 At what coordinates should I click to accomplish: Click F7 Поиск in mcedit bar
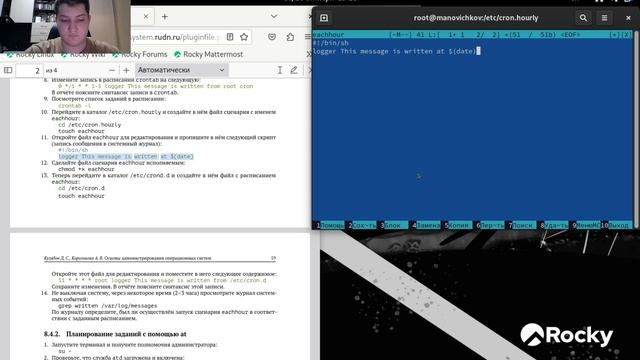coord(522,225)
